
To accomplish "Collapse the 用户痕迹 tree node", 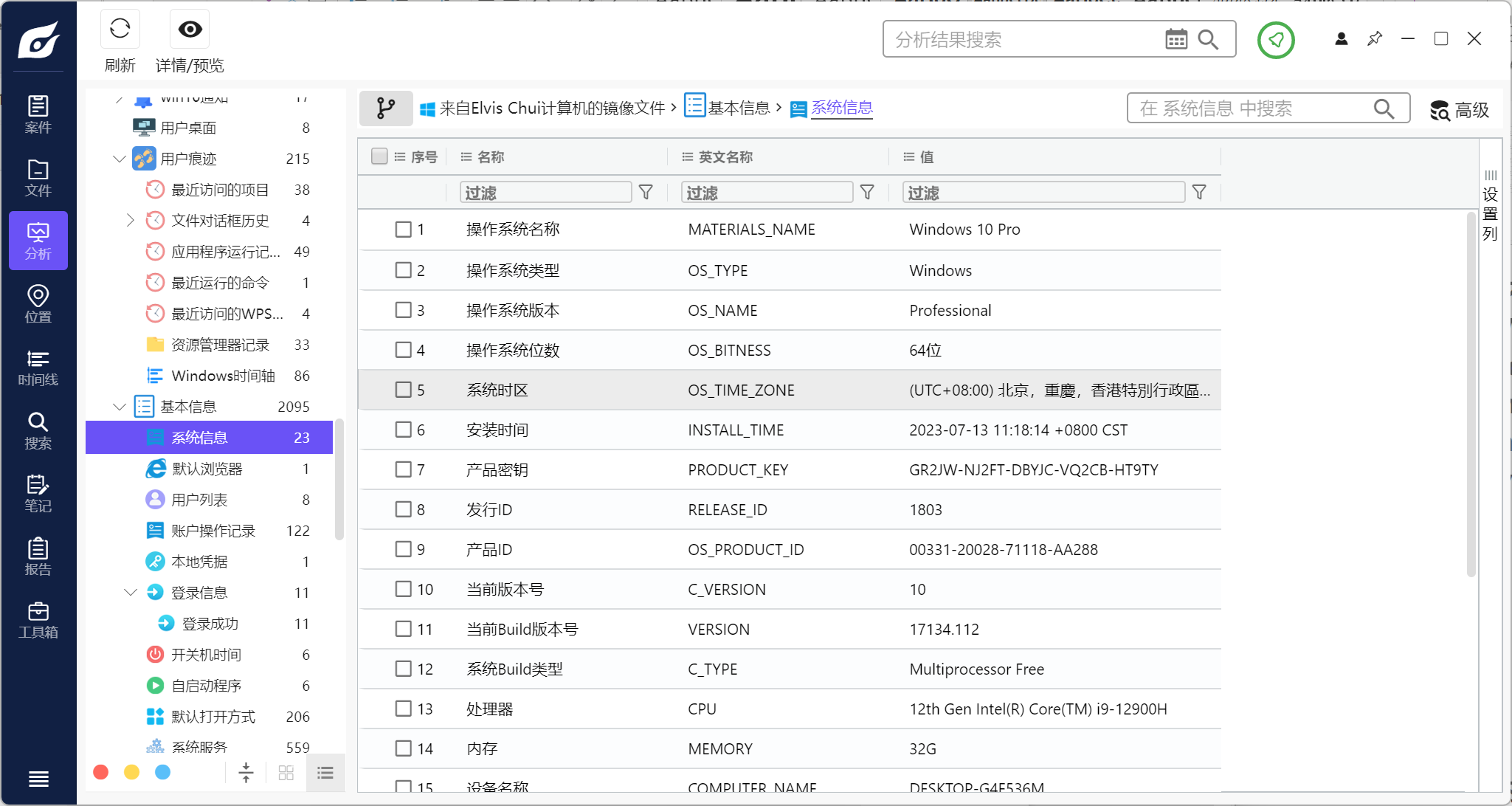I will pyautogui.click(x=120, y=159).
